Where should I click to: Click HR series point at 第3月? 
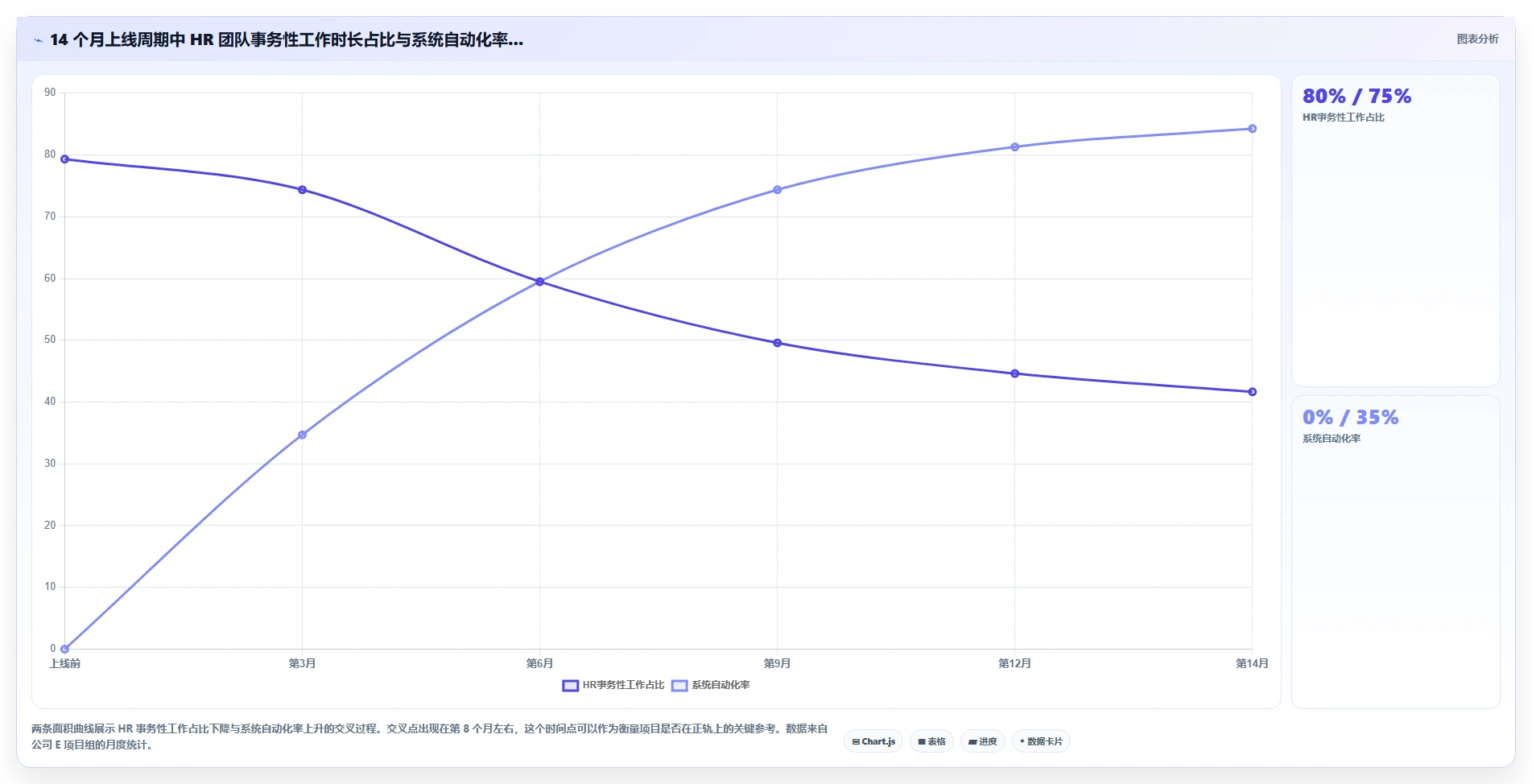(302, 190)
